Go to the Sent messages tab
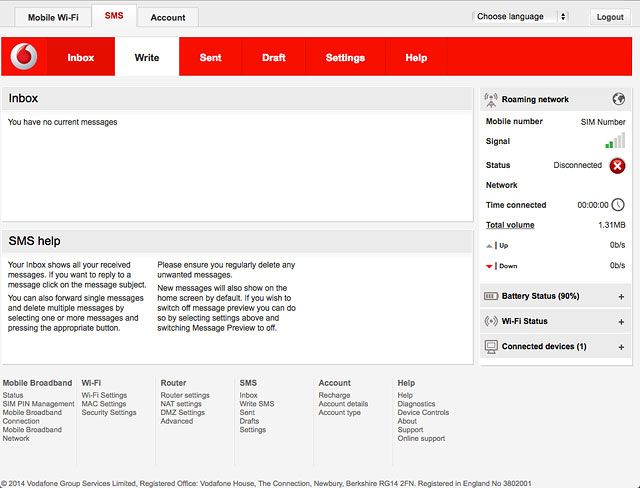Viewport: 640px width, 488px height. pyautogui.click(x=210, y=57)
